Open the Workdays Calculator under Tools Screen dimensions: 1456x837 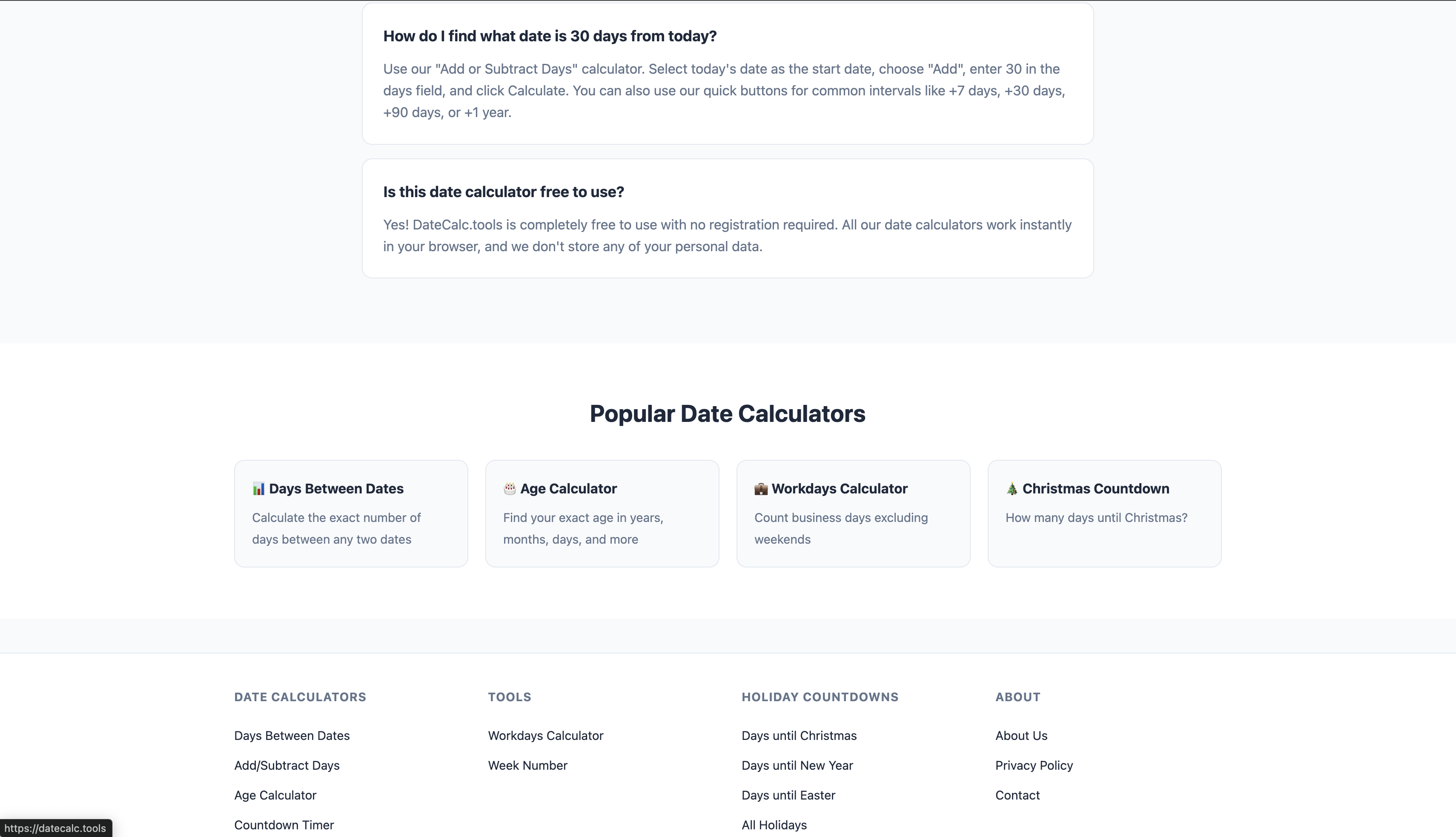pos(545,735)
